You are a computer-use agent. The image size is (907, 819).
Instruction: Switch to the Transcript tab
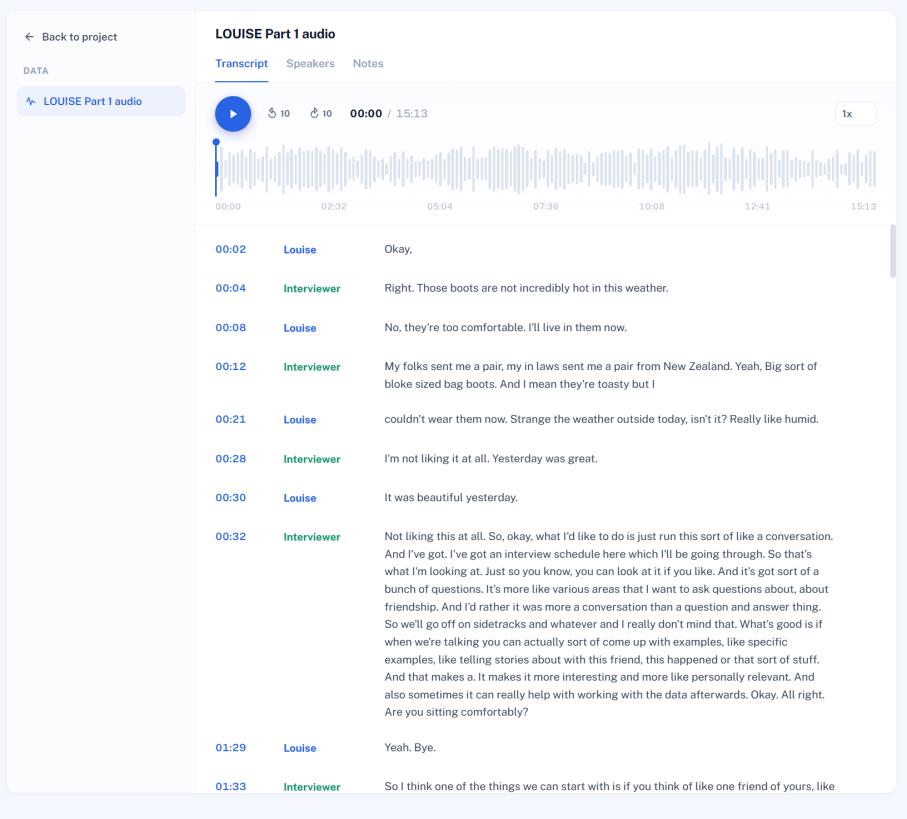[x=241, y=64]
